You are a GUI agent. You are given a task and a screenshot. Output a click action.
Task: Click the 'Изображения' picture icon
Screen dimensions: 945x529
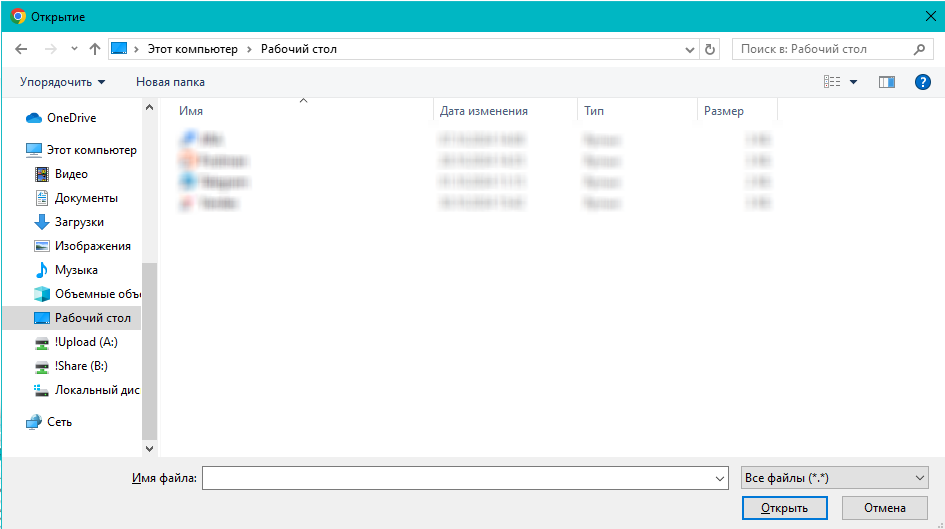(42, 246)
